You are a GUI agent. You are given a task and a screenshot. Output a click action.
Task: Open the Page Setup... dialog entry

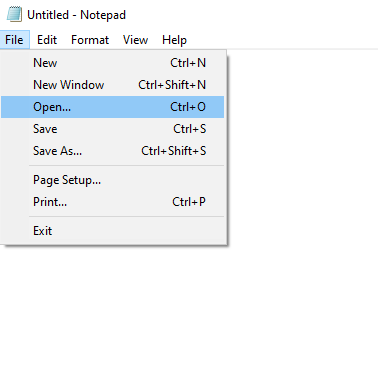(x=113, y=180)
